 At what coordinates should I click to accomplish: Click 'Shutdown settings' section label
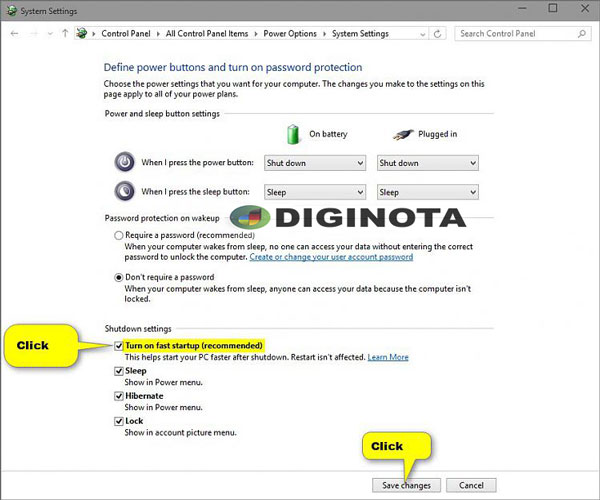138,329
